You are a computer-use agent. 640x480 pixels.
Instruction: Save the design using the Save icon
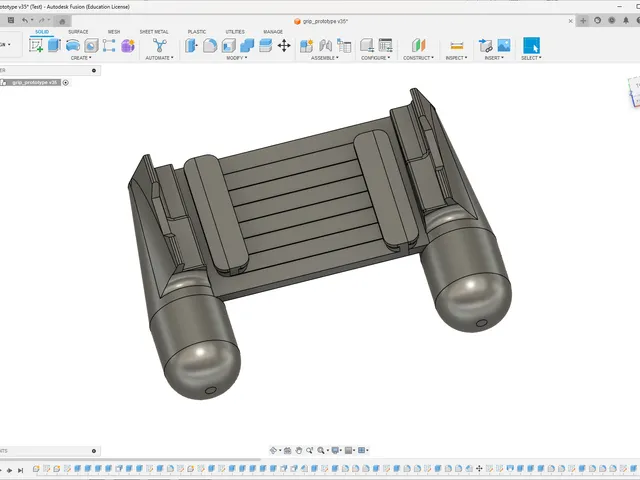coord(11,20)
